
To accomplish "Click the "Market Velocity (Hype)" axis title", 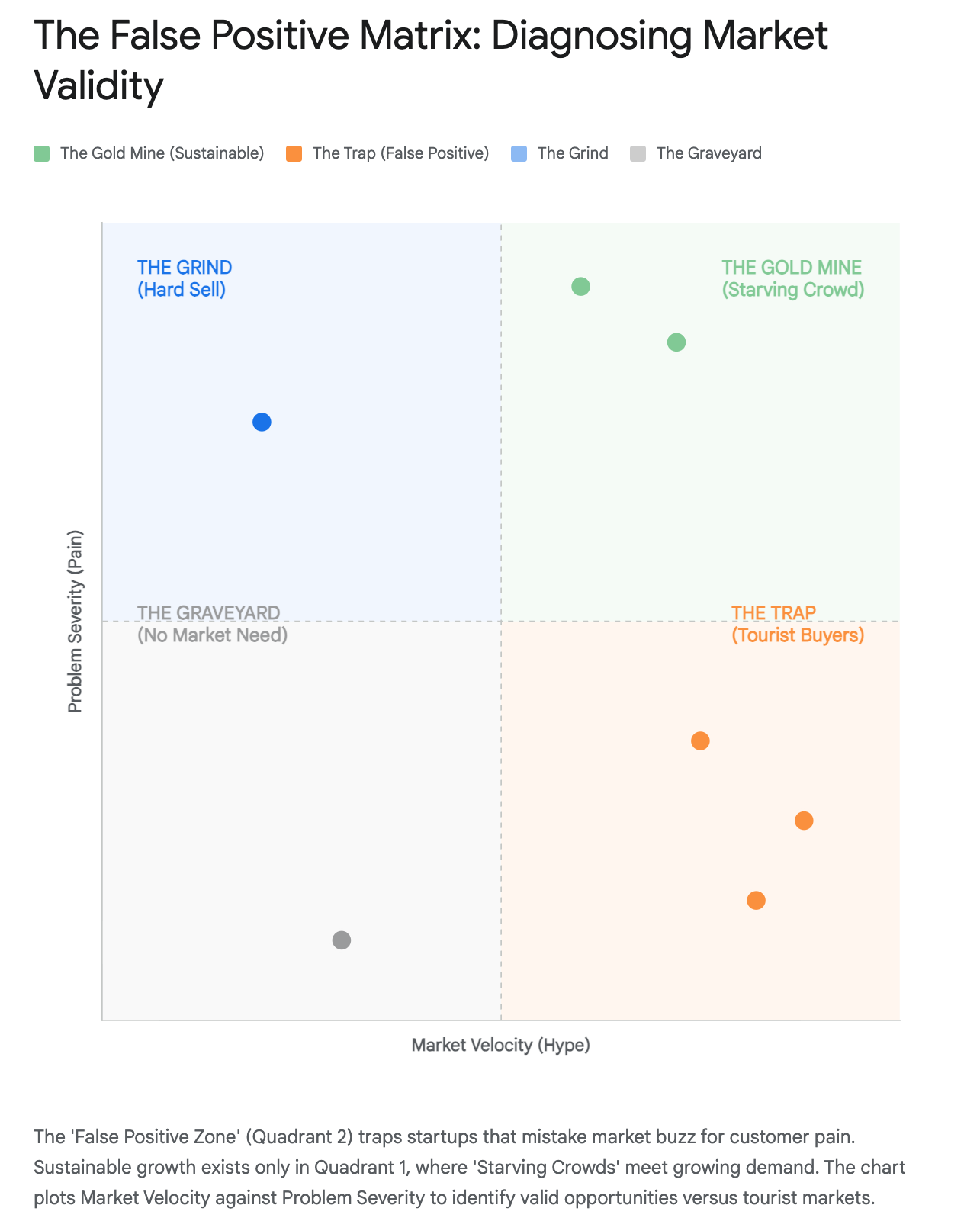I will coord(501,1045).
